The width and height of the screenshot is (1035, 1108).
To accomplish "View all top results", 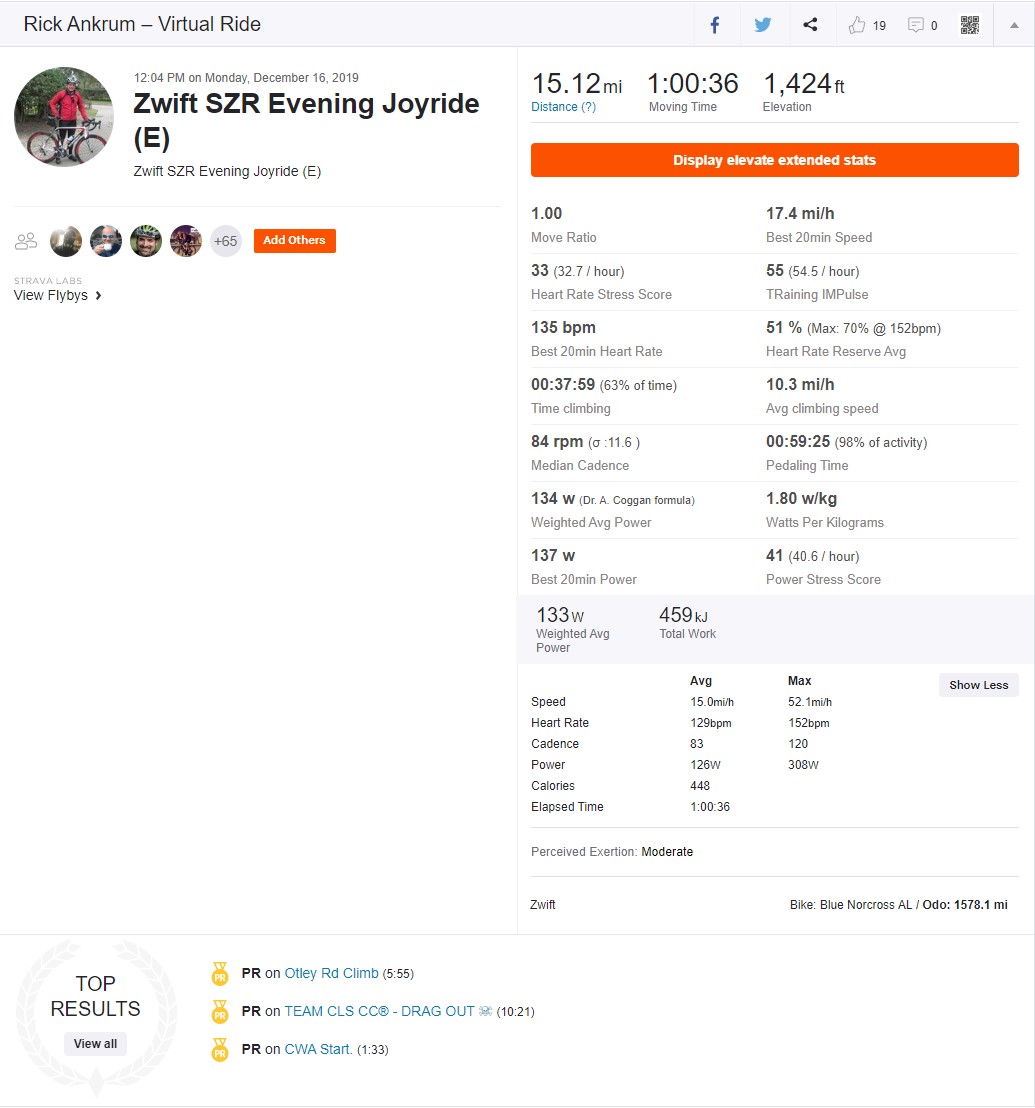I will point(95,1044).
